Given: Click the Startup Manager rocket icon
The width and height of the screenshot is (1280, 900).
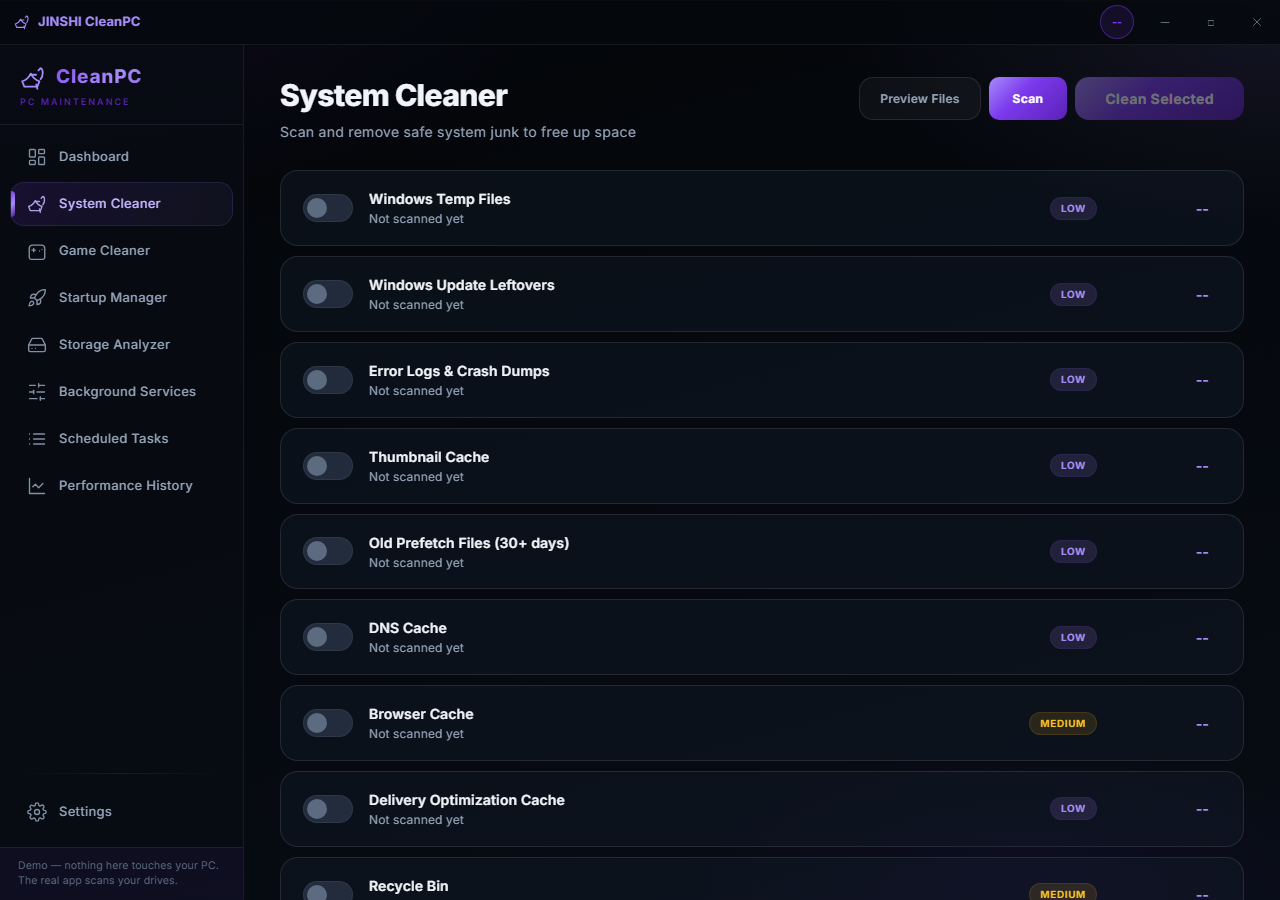Looking at the screenshot, I should click(x=37, y=298).
